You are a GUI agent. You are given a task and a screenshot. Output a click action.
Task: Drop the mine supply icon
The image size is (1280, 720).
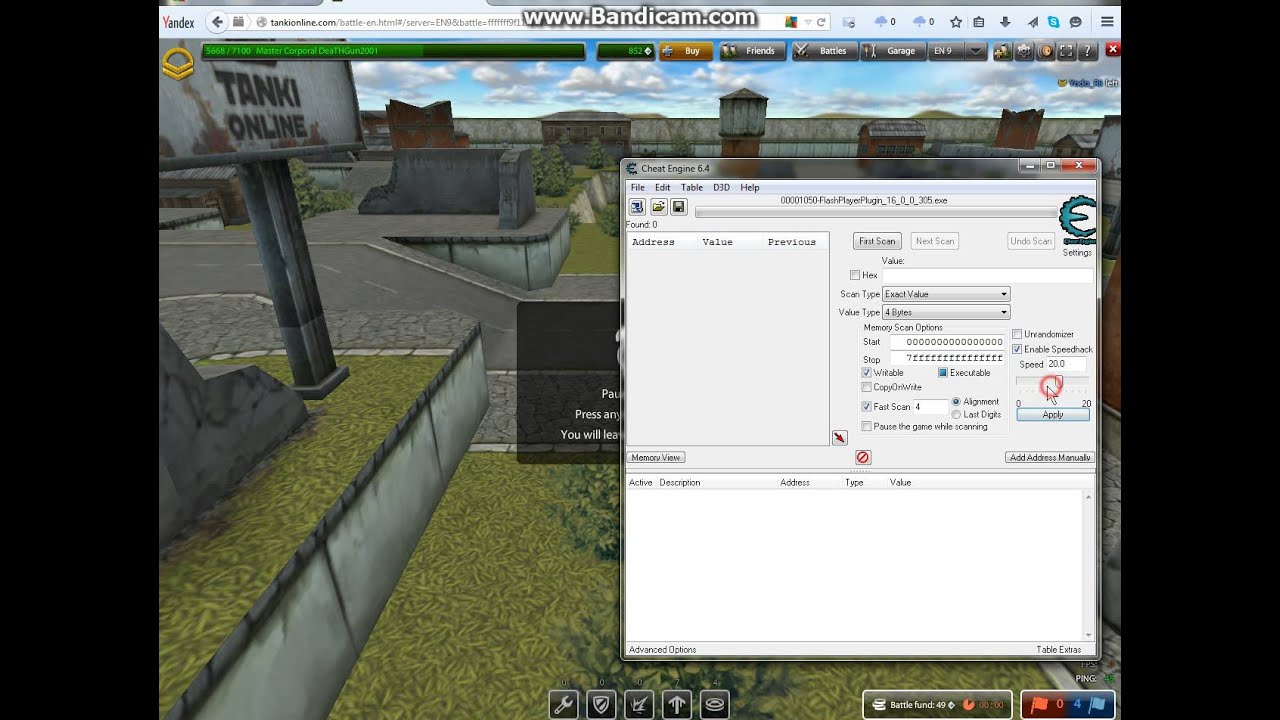tap(715, 704)
